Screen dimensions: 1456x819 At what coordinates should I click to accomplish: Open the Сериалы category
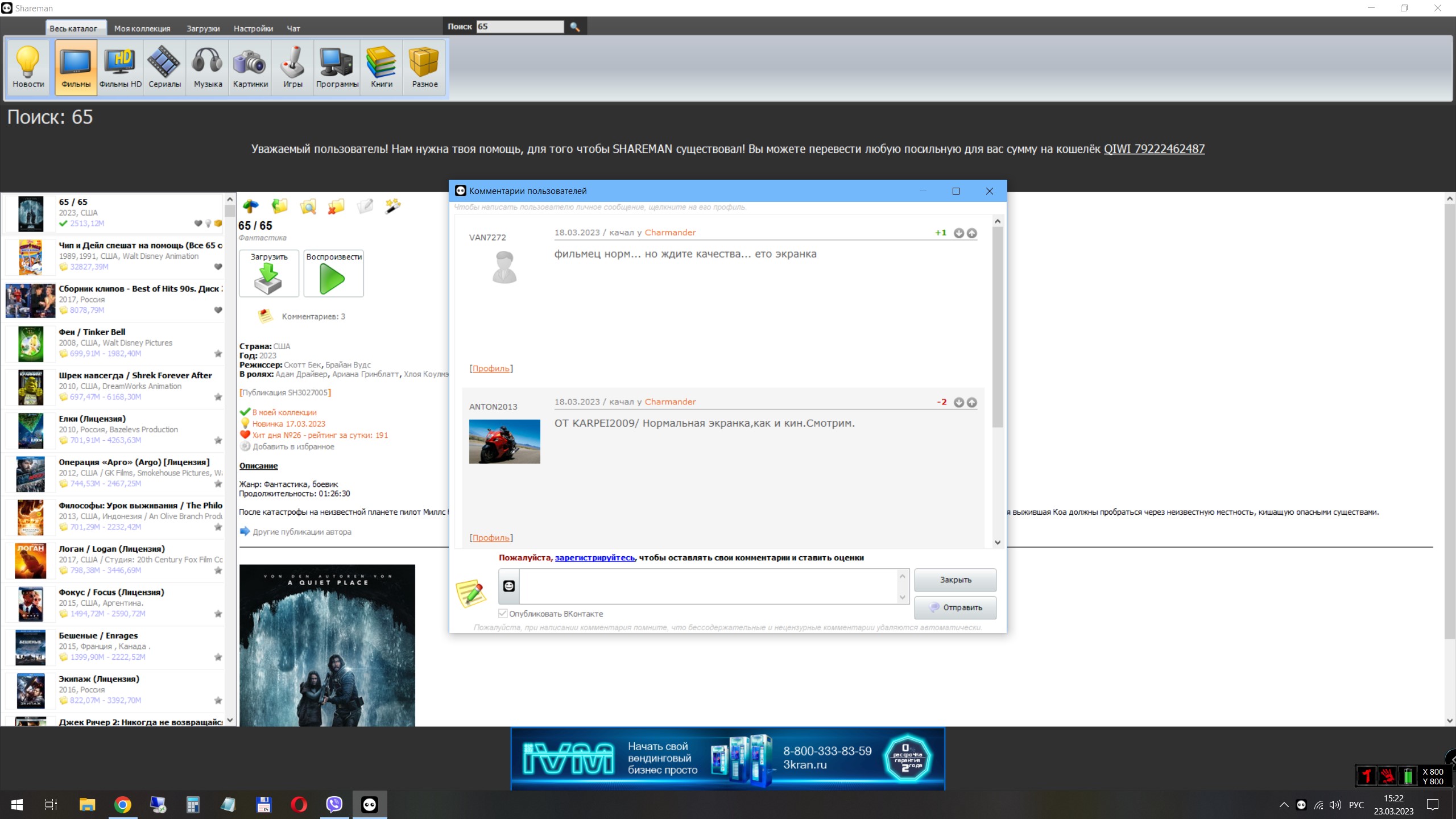164,67
